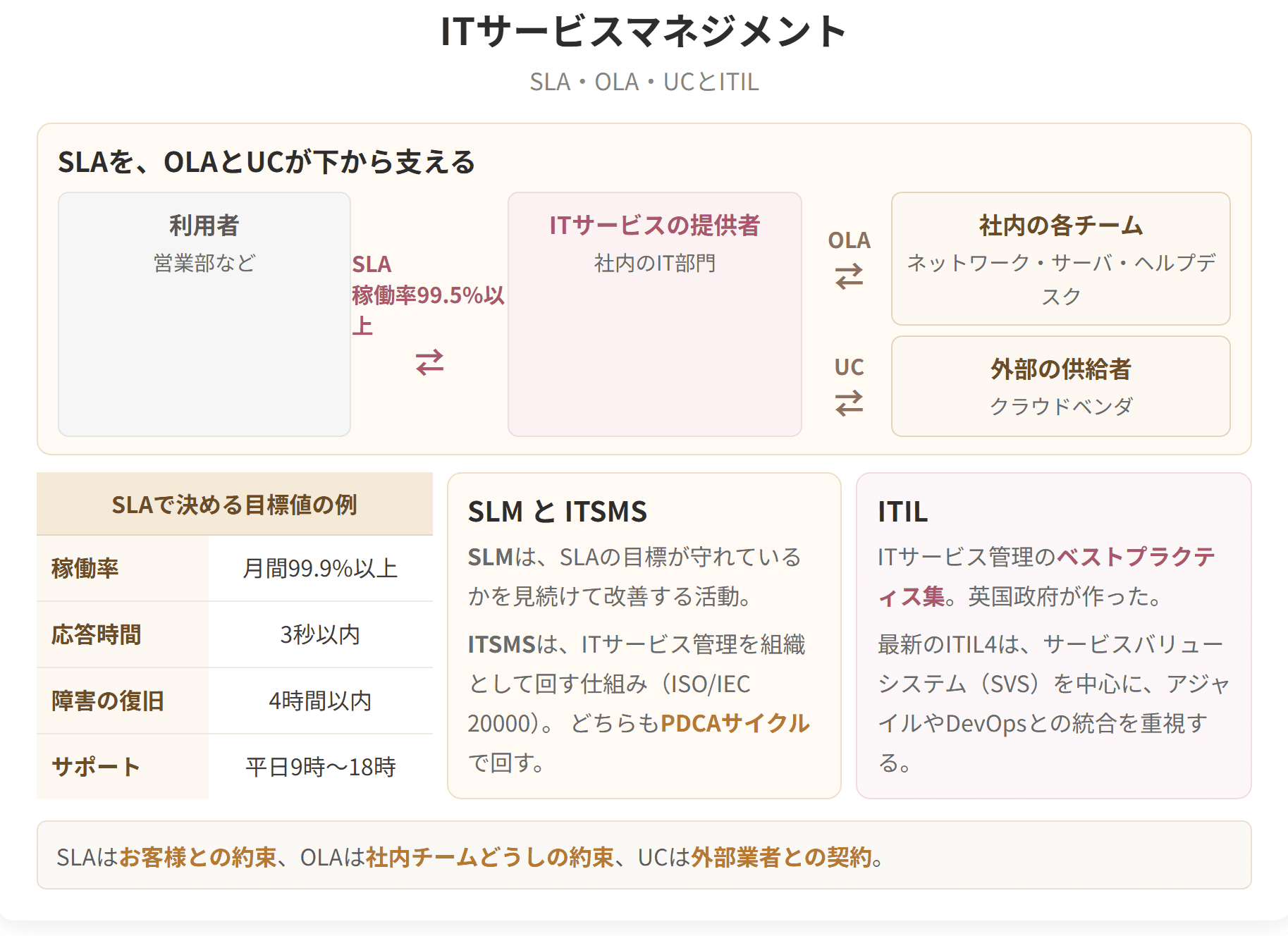Screen dimensions: 1288x936
Task: Select the 外部の供給者 card title
Action: click(x=1061, y=369)
